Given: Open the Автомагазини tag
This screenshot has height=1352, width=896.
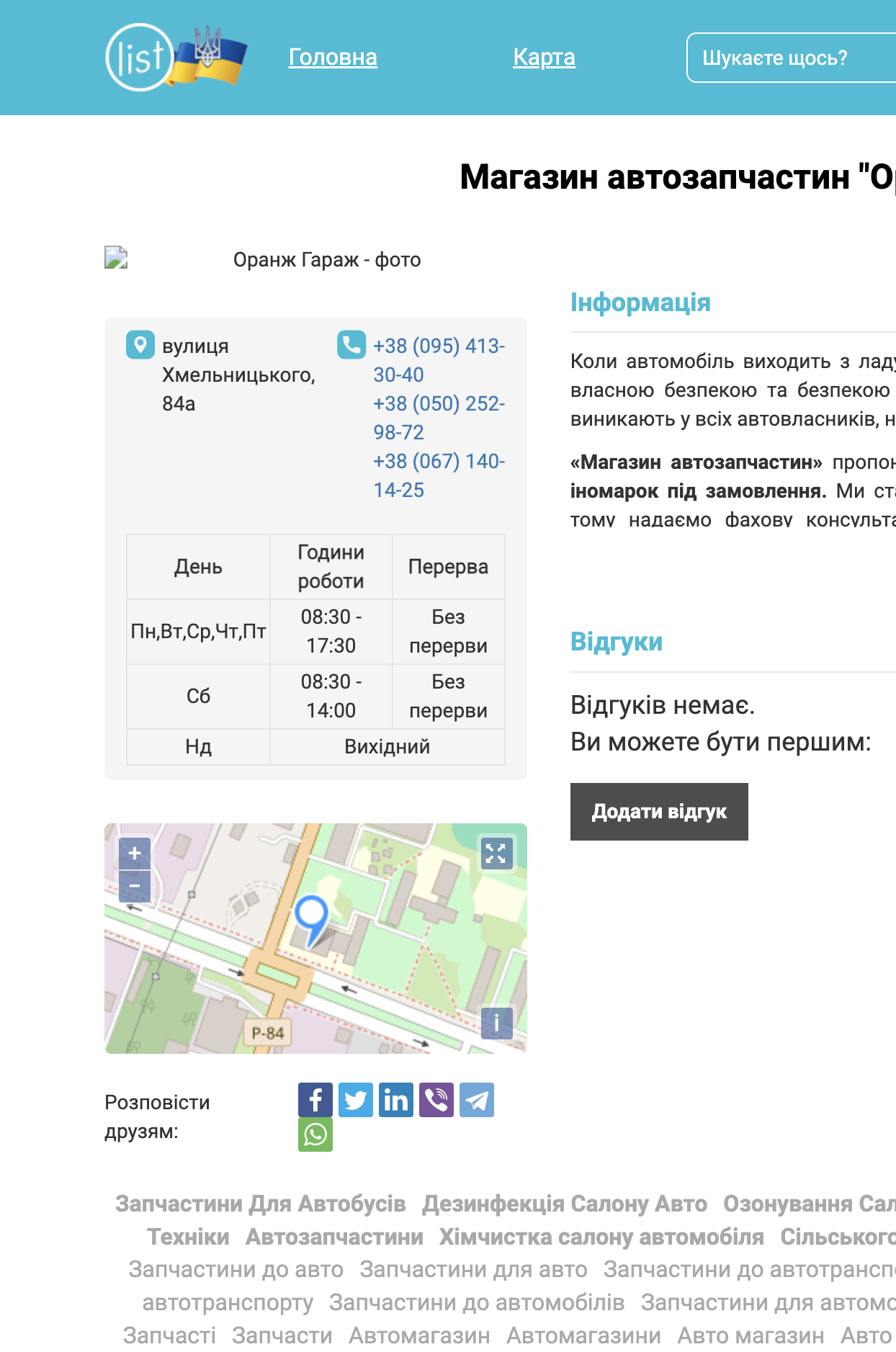Looking at the screenshot, I should pos(583,1335).
